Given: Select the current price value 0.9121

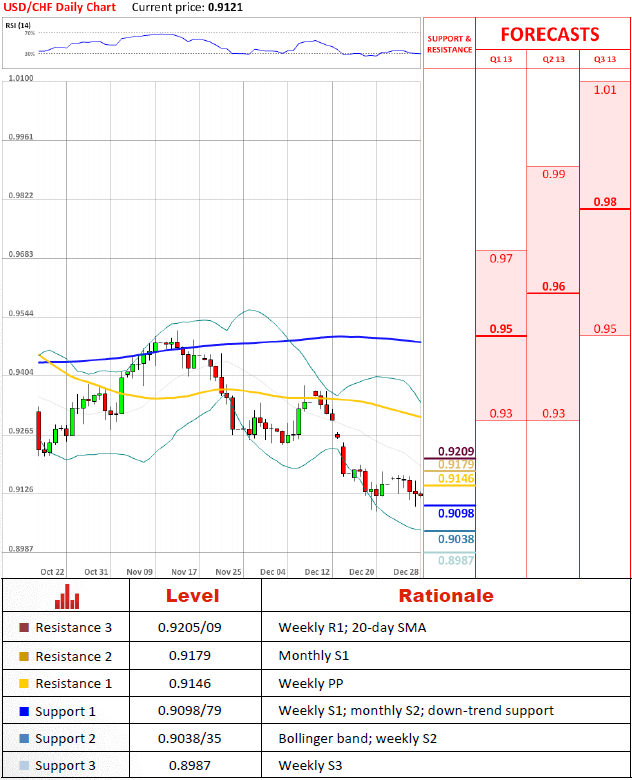Looking at the screenshot, I should (x=225, y=7).
